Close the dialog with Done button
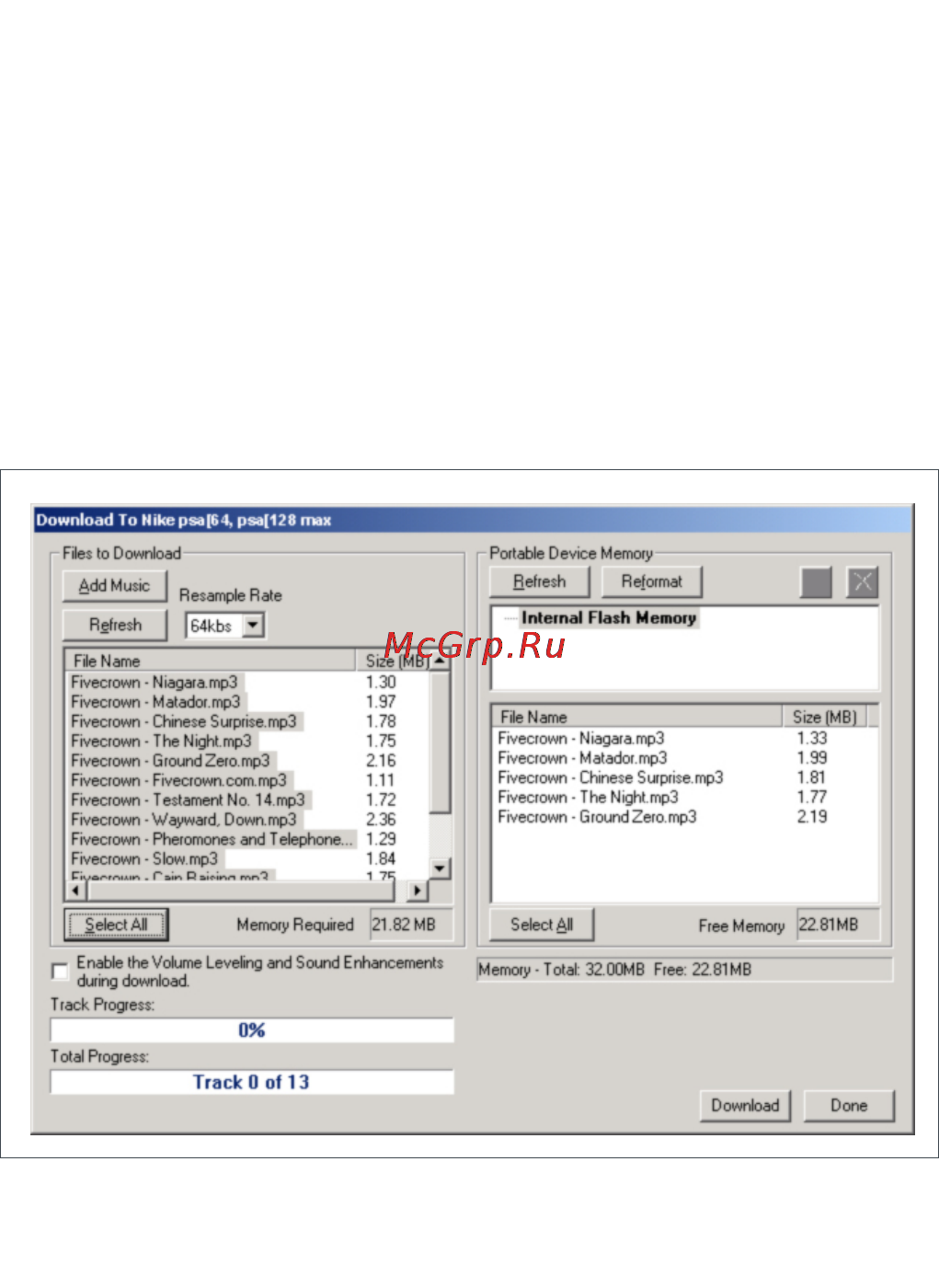This screenshot has height=1288, width=939. click(x=849, y=1106)
